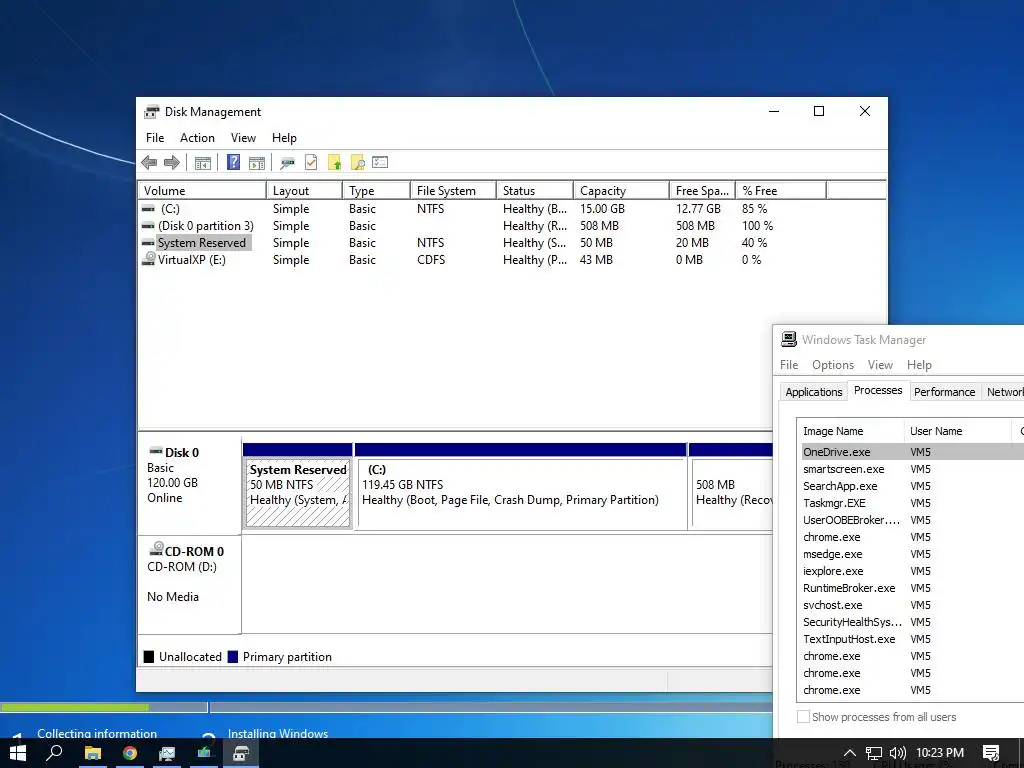The width and height of the screenshot is (1024, 768).
Task: Enable Show processes from all users
Action: coord(803,716)
